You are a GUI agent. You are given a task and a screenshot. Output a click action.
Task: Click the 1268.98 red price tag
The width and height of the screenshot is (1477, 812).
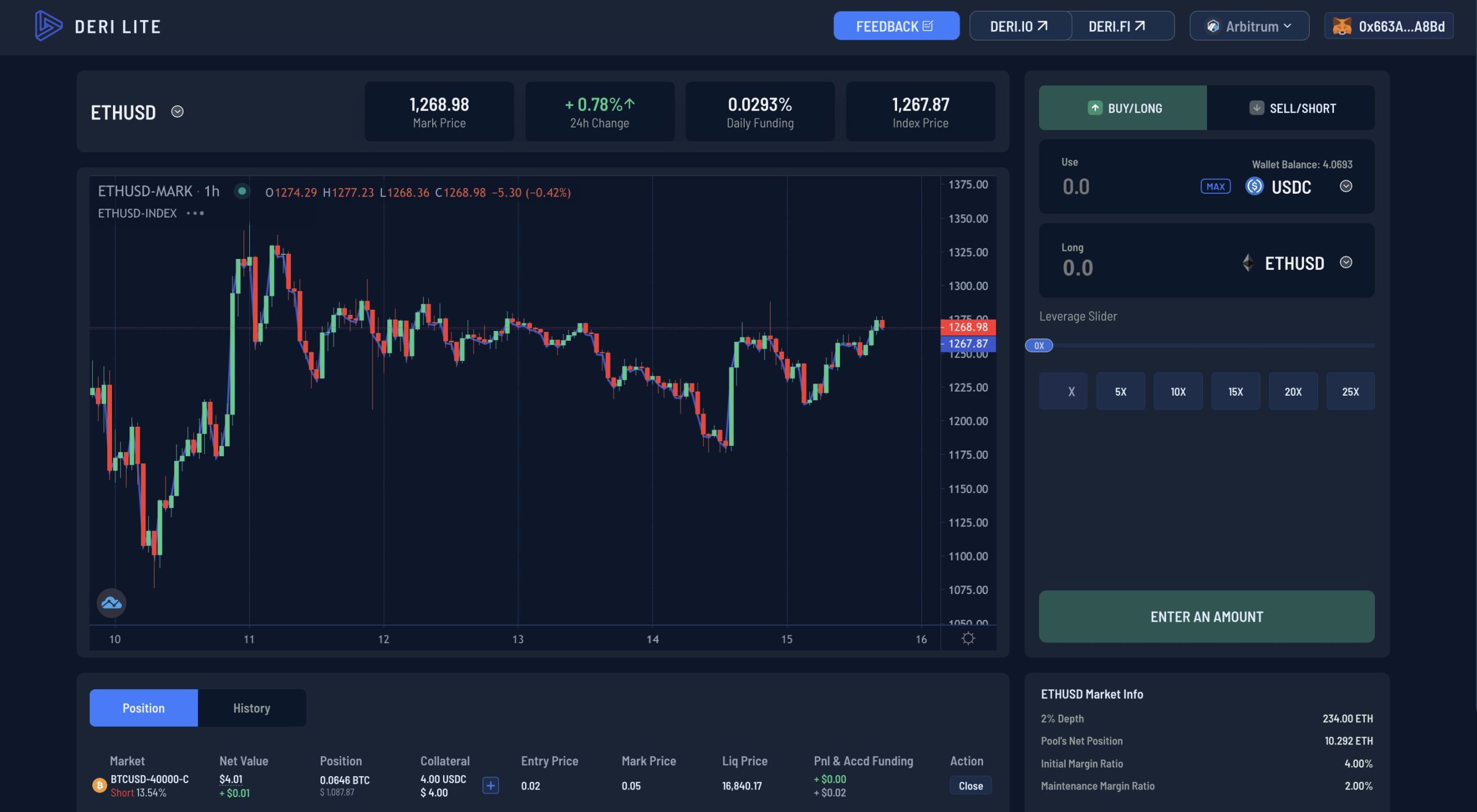pos(968,327)
